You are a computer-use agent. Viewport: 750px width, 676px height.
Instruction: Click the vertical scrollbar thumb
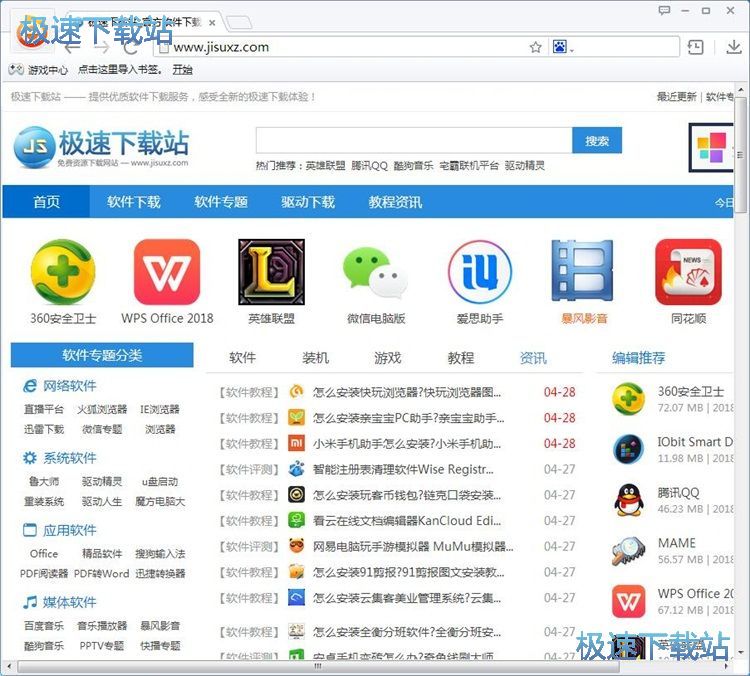[x=741, y=154]
